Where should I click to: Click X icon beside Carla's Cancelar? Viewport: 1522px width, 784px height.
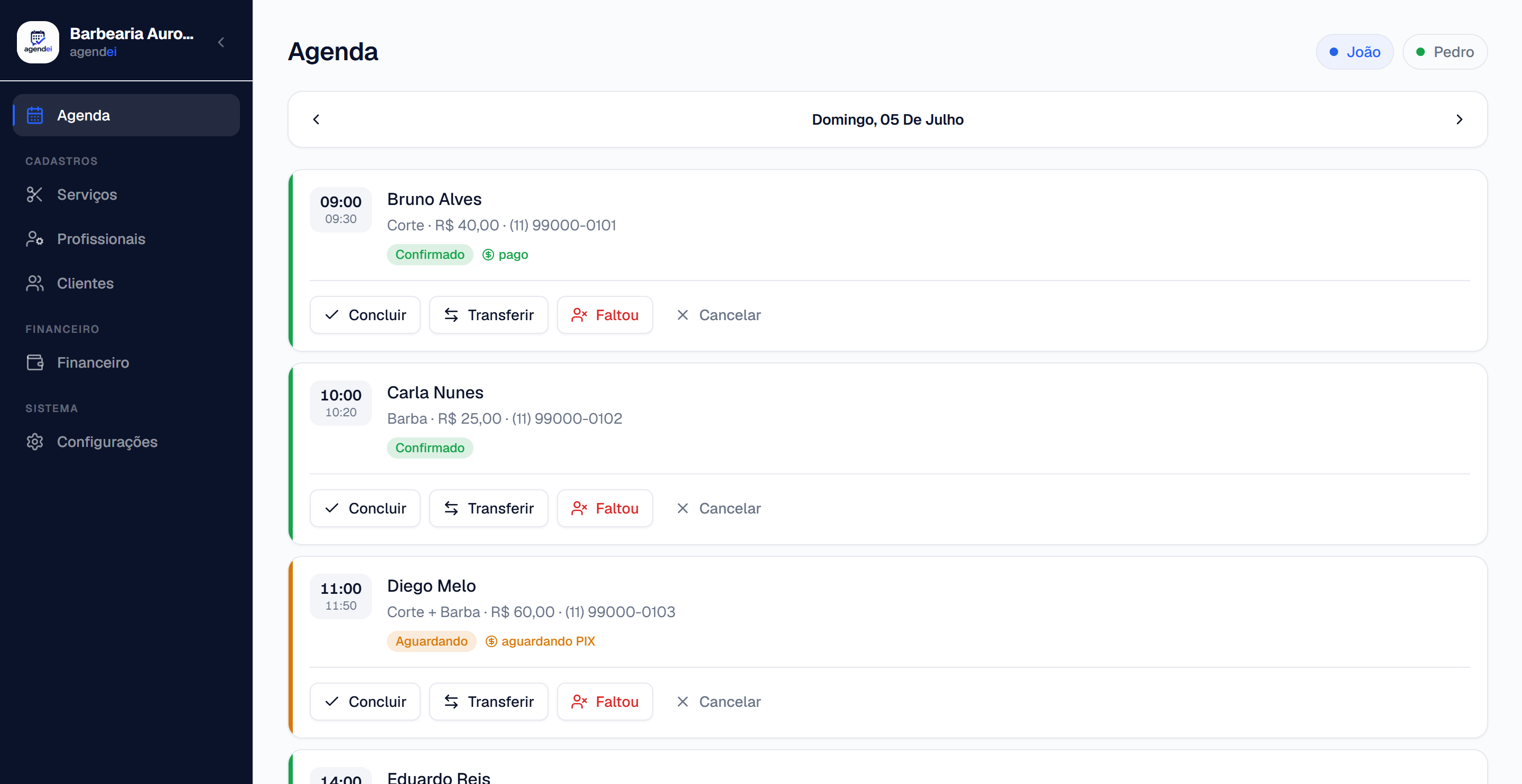pyautogui.click(x=682, y=508)
